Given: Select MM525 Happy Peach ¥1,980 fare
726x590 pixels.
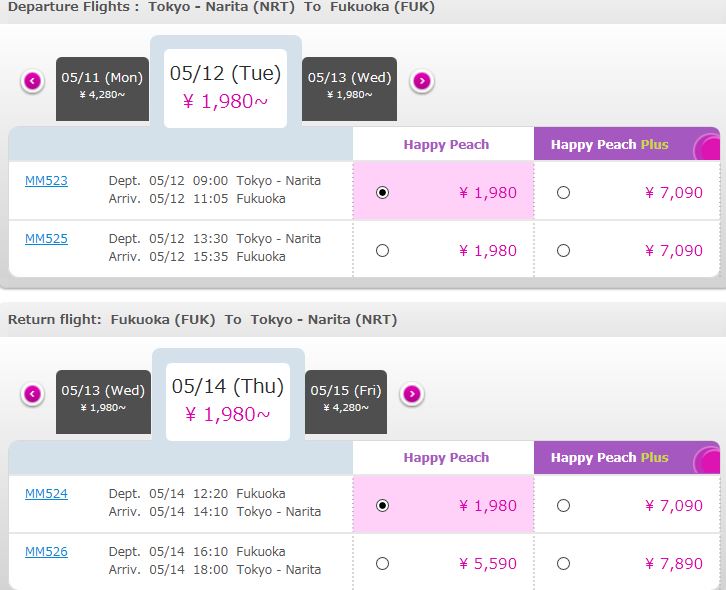Looking at the screenshot, I should click(382, 251).
